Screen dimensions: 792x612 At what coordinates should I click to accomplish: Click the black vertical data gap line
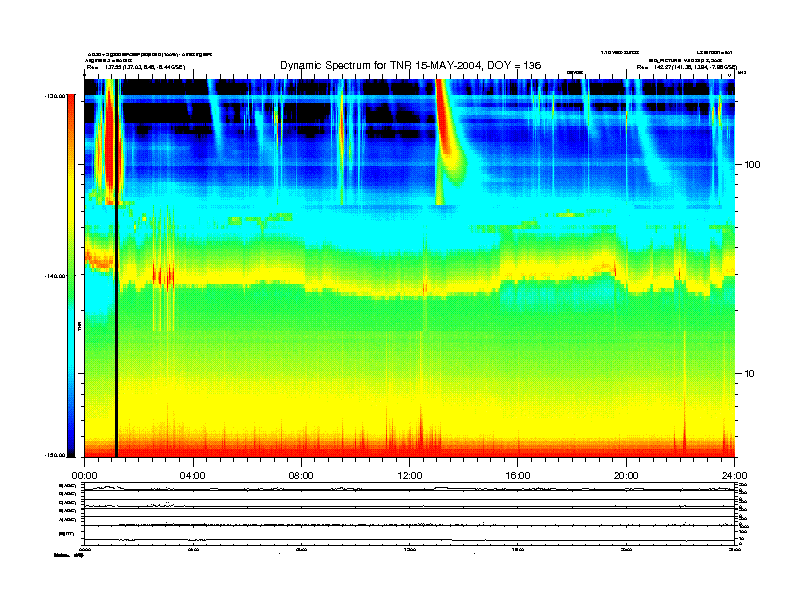pos(116,268)
